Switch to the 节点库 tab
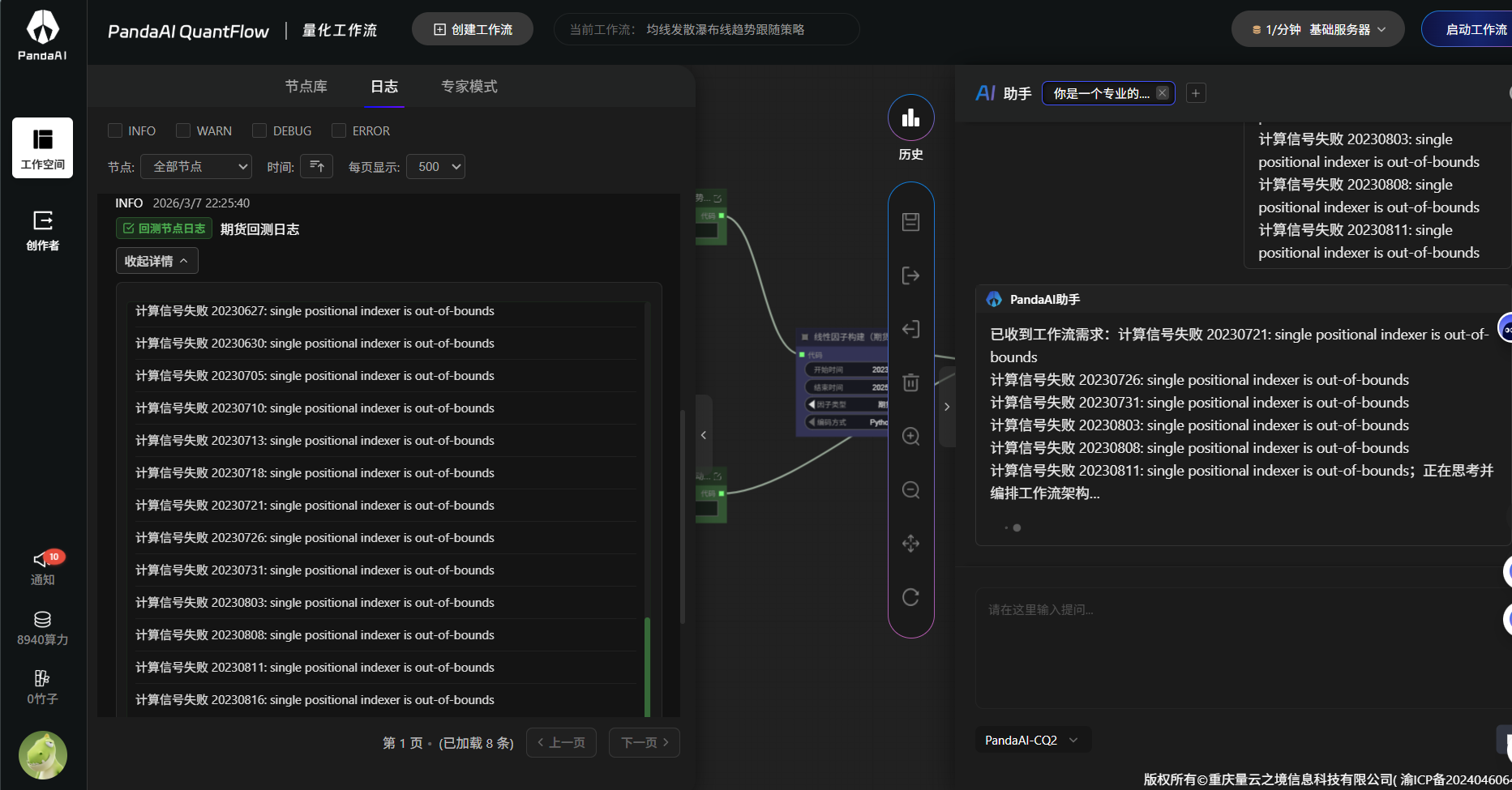 [x=306, y=86]
